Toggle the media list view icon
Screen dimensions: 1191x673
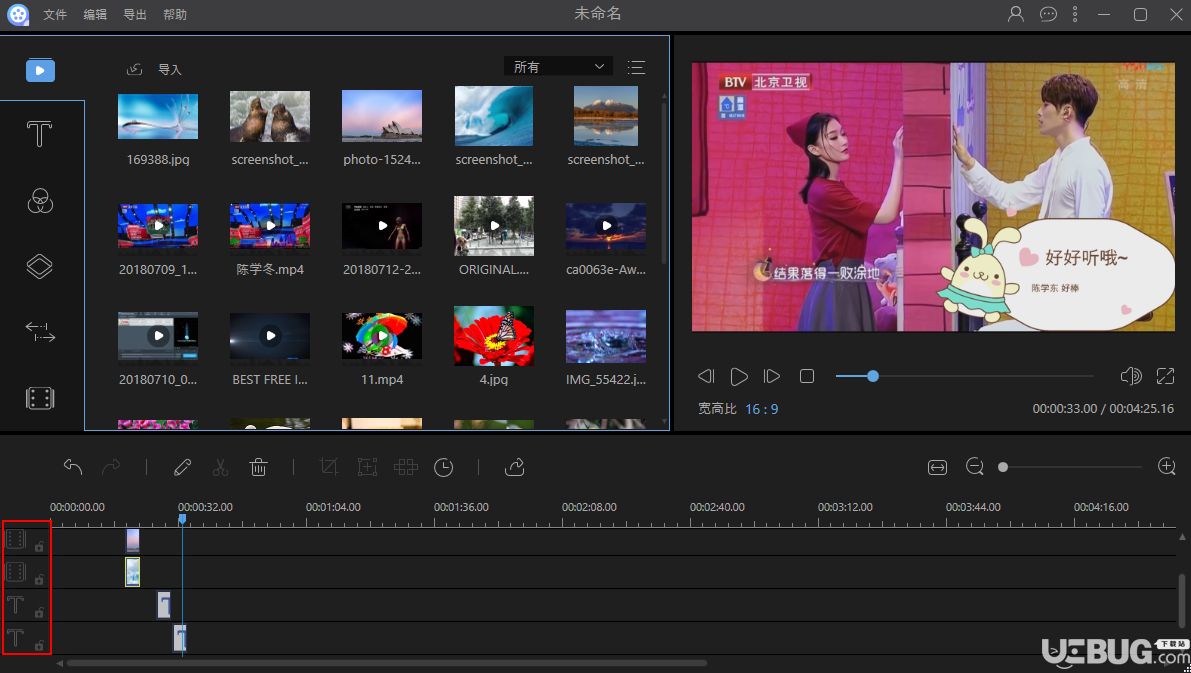(x=637, y=68)
